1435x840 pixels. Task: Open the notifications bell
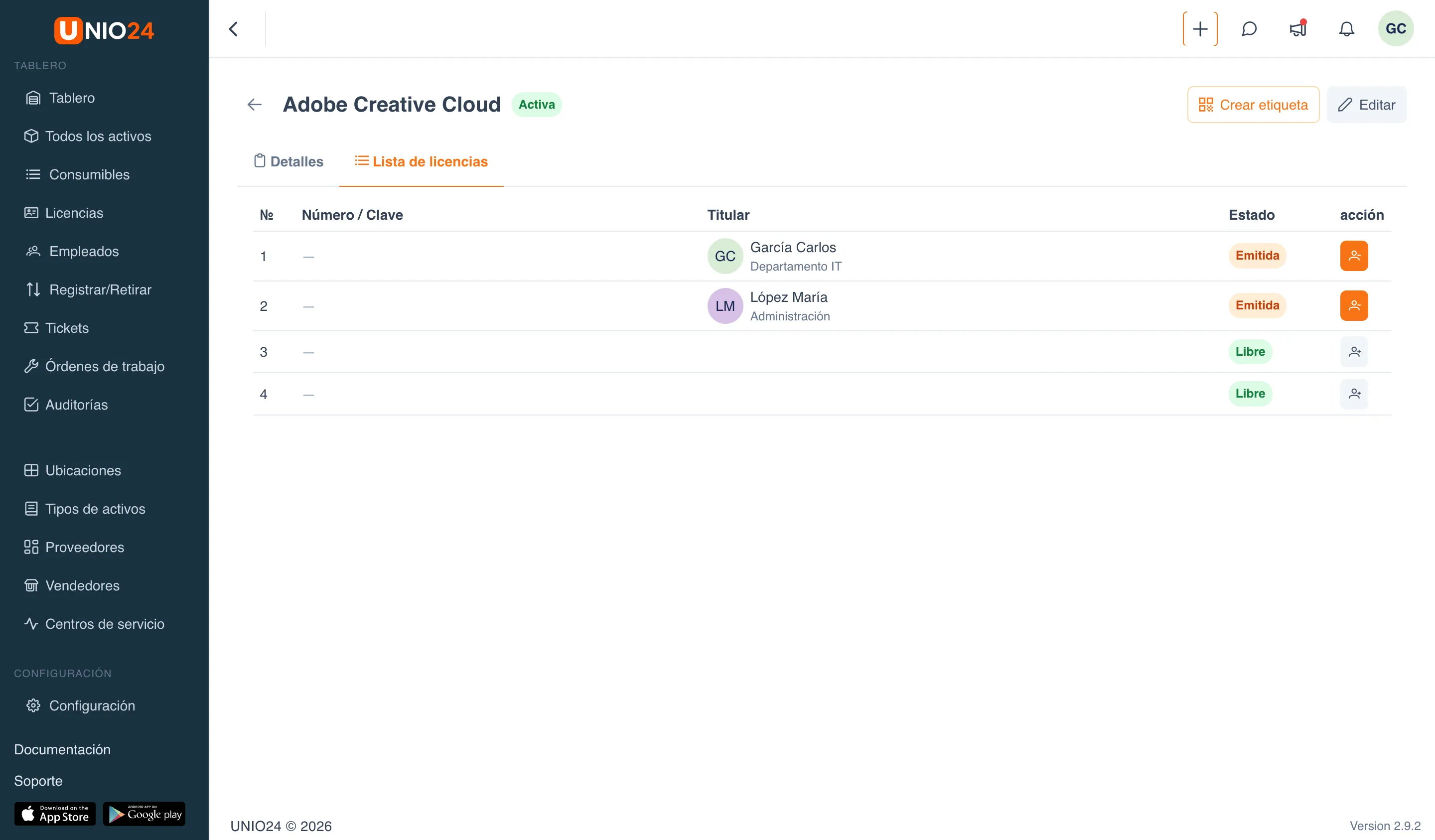click(1346, 29)
